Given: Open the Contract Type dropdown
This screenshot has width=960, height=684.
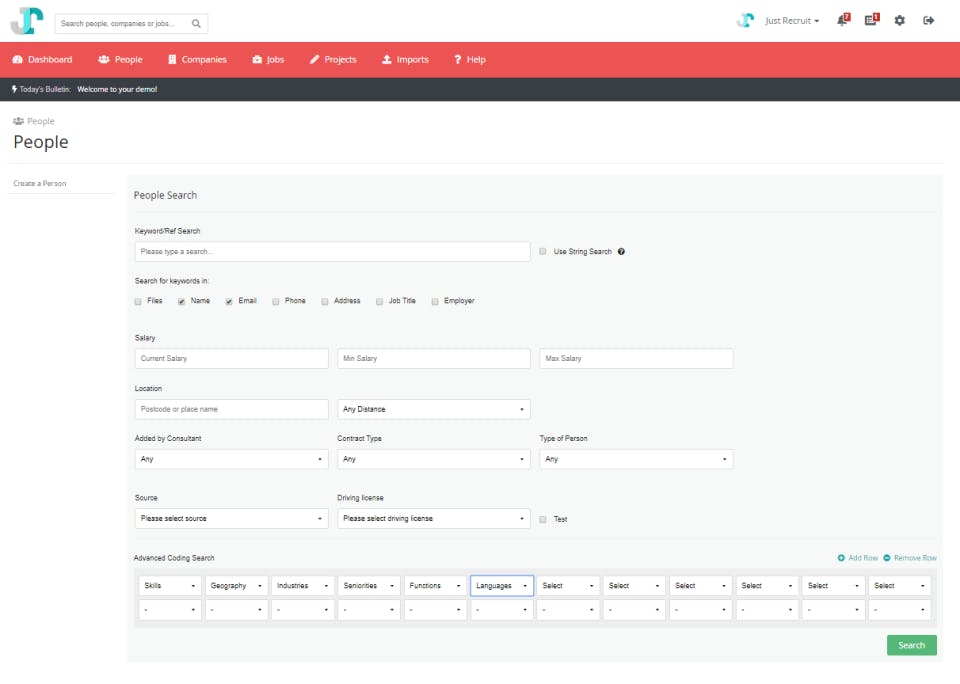Looking at the screenshot, I should click(x=433, y=459).
